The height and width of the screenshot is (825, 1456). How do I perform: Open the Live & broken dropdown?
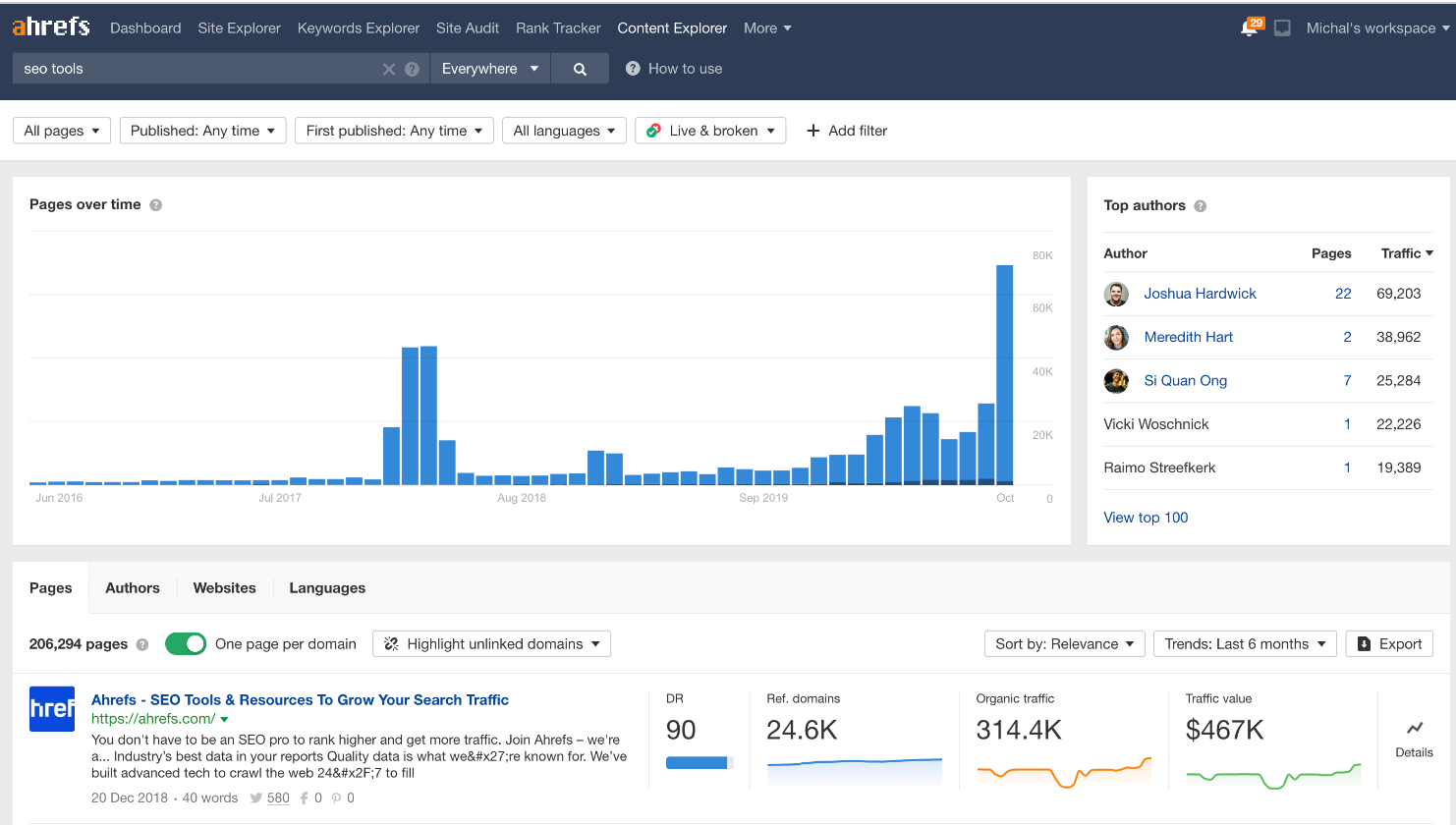coord(710,131)
